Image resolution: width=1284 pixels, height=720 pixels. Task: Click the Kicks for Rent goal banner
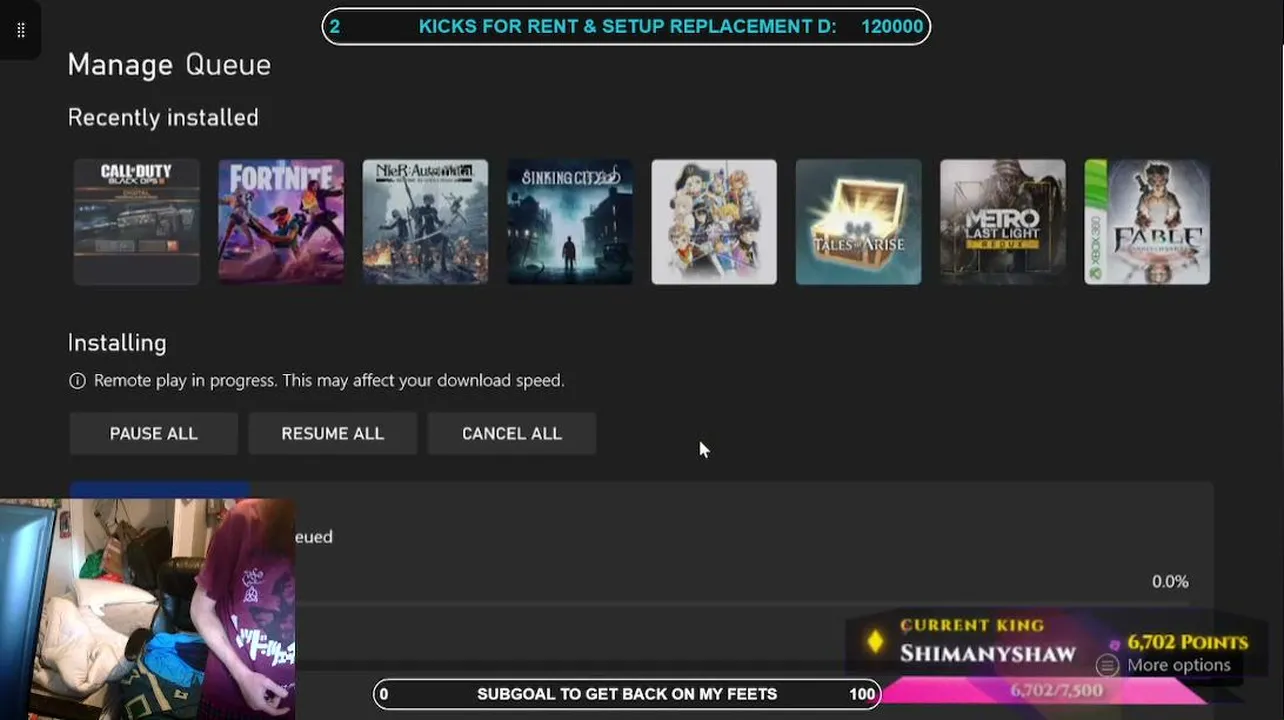pyautogui.click(x=626, y=26)
